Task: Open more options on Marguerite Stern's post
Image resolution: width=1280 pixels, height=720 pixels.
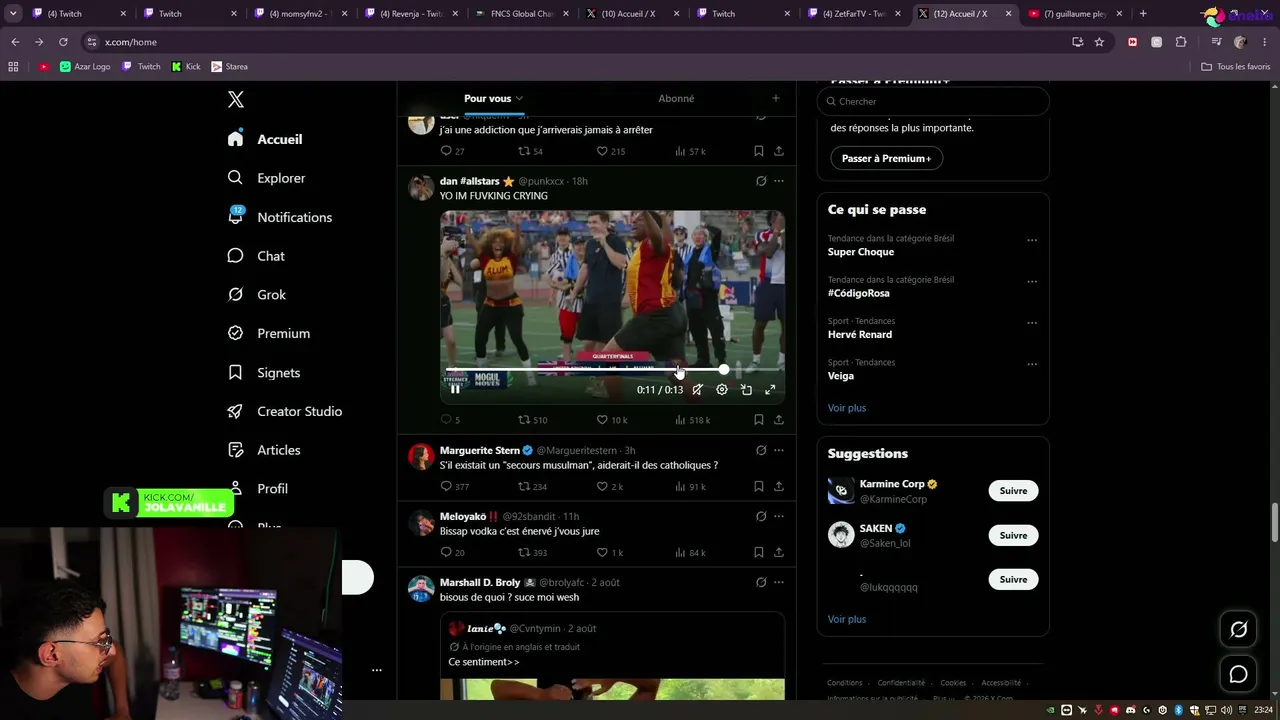Action: (779, 450)
